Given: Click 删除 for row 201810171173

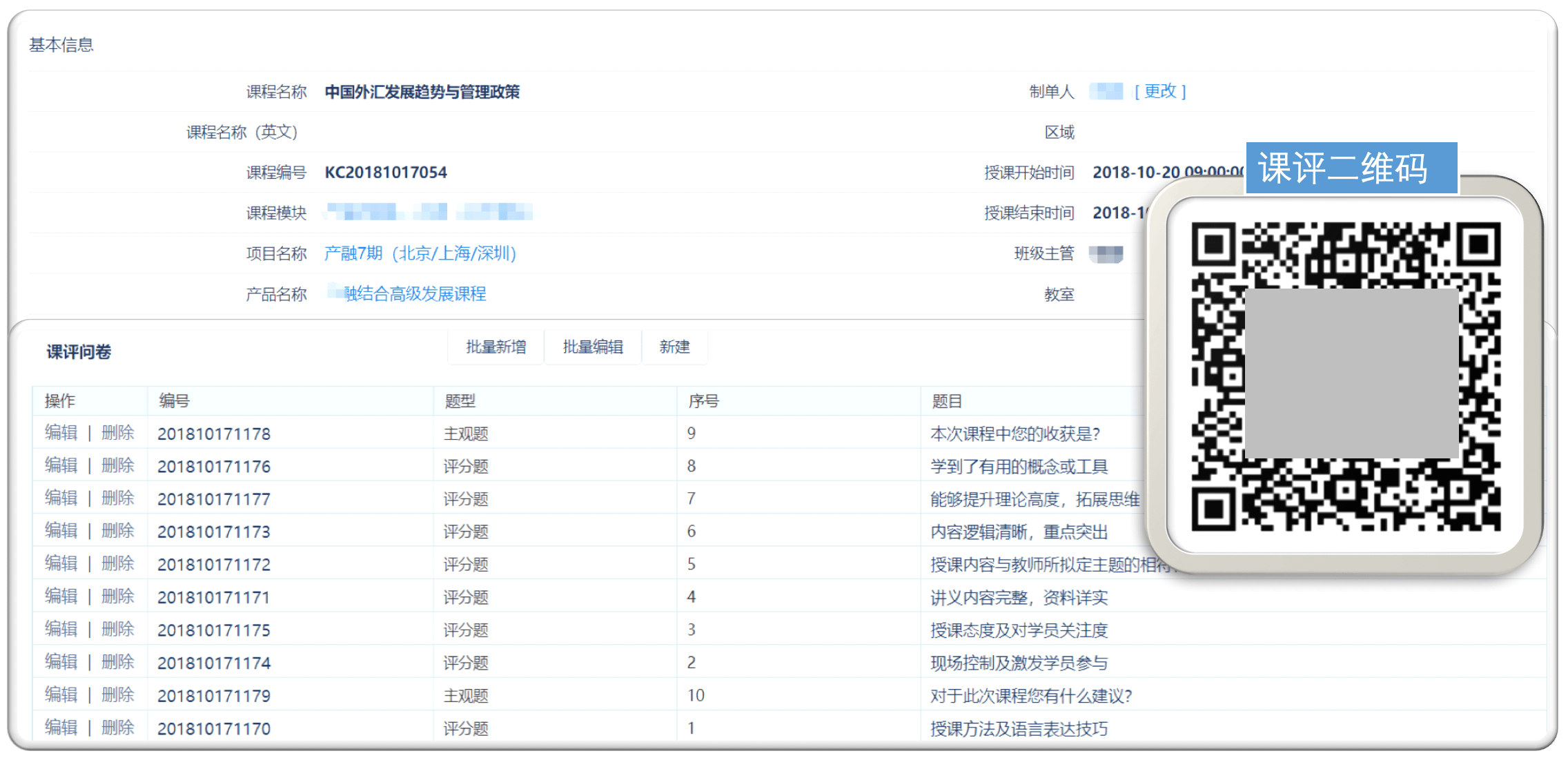Looking at the screenshot, I should [118, 531].
